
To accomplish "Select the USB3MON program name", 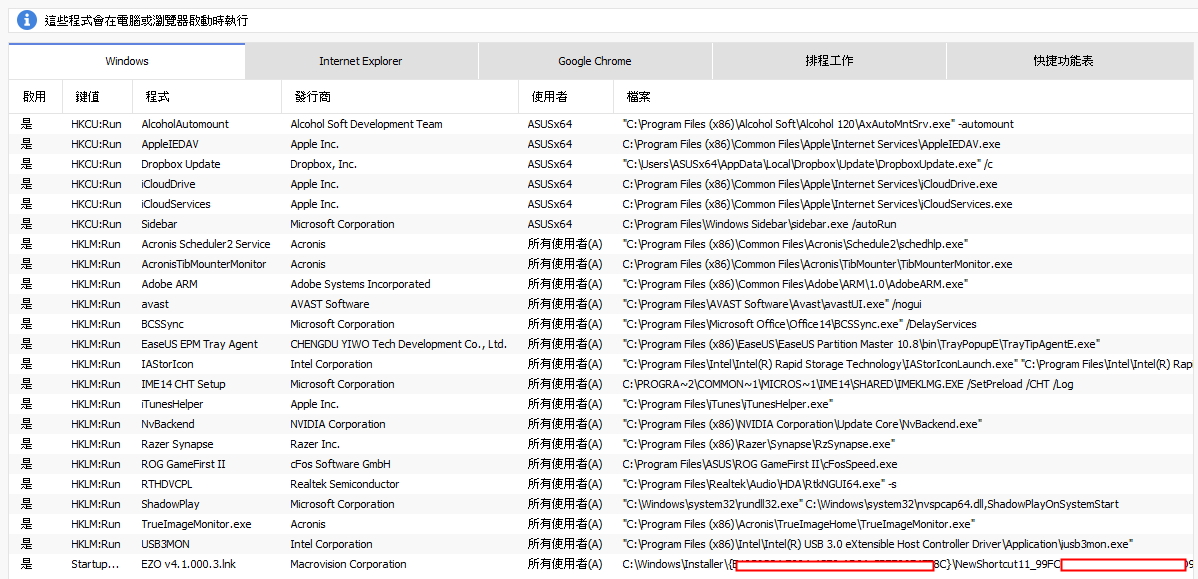I will pos(166,544).
